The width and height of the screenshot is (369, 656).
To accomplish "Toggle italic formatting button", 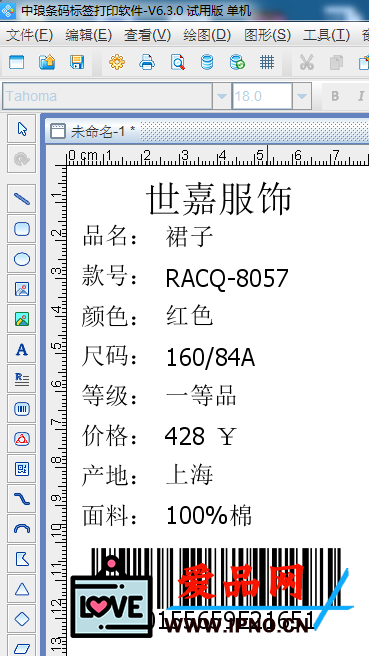I will click(361, 96).
